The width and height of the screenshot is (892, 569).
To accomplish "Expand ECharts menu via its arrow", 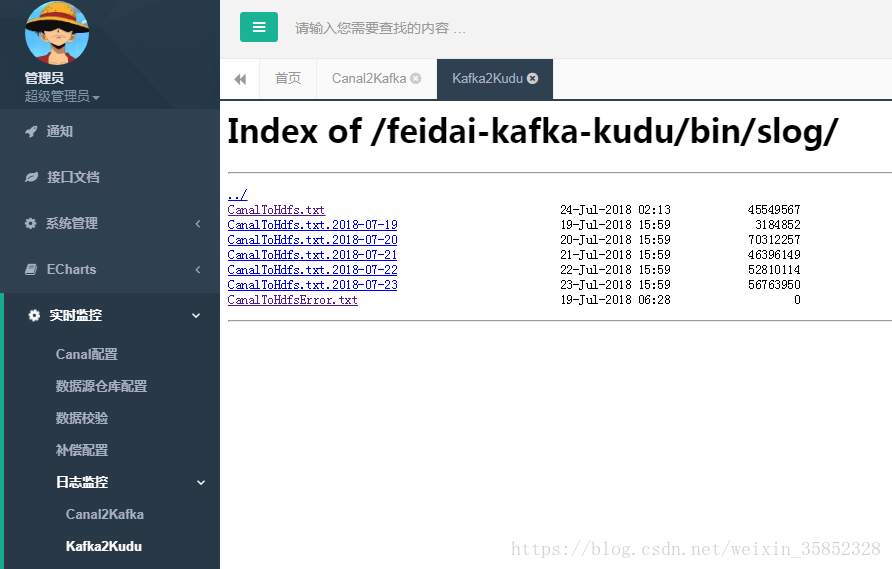I will tap(198, 270).
